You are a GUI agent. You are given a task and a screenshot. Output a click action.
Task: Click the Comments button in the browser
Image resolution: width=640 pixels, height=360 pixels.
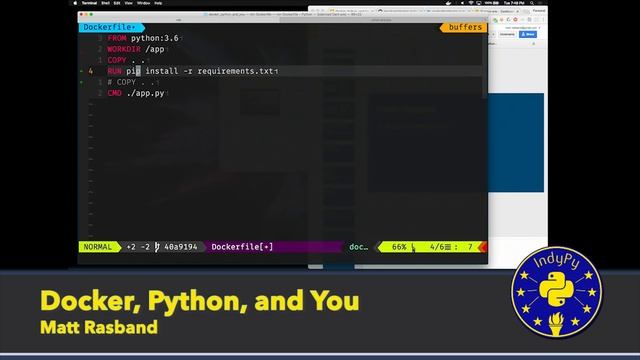[x=507, y=34]
